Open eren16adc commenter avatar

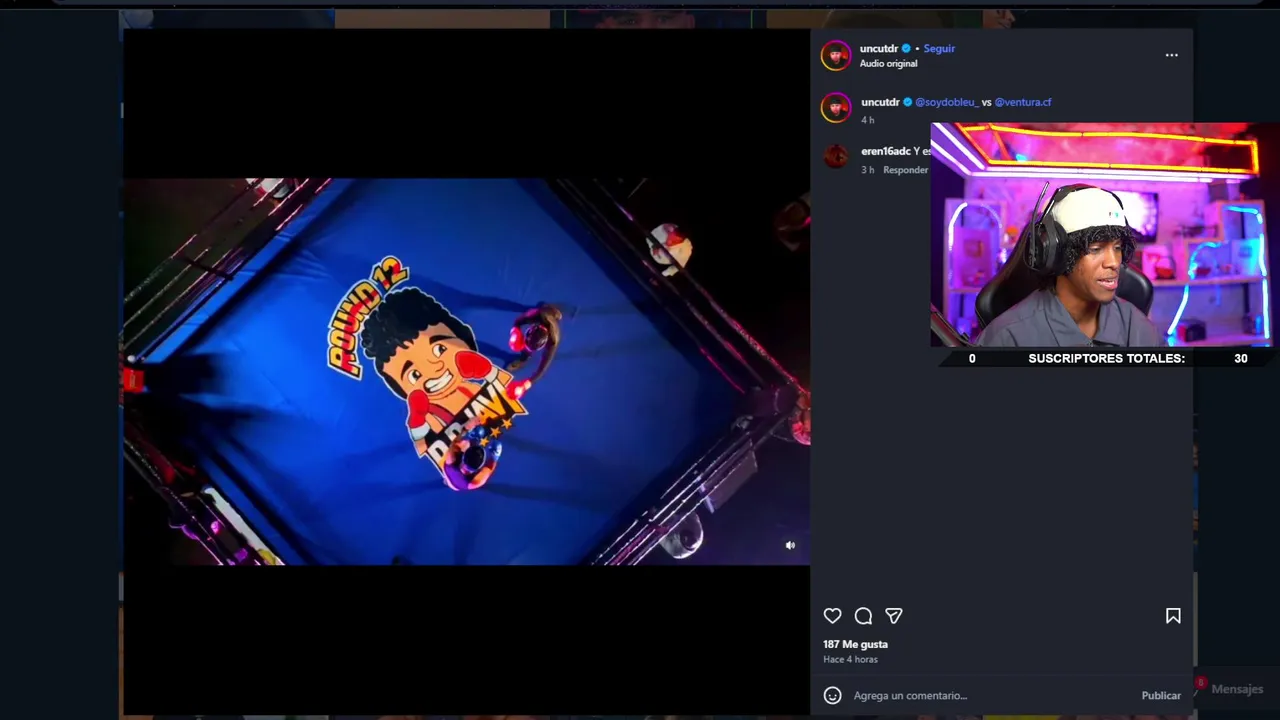point(836,156)
